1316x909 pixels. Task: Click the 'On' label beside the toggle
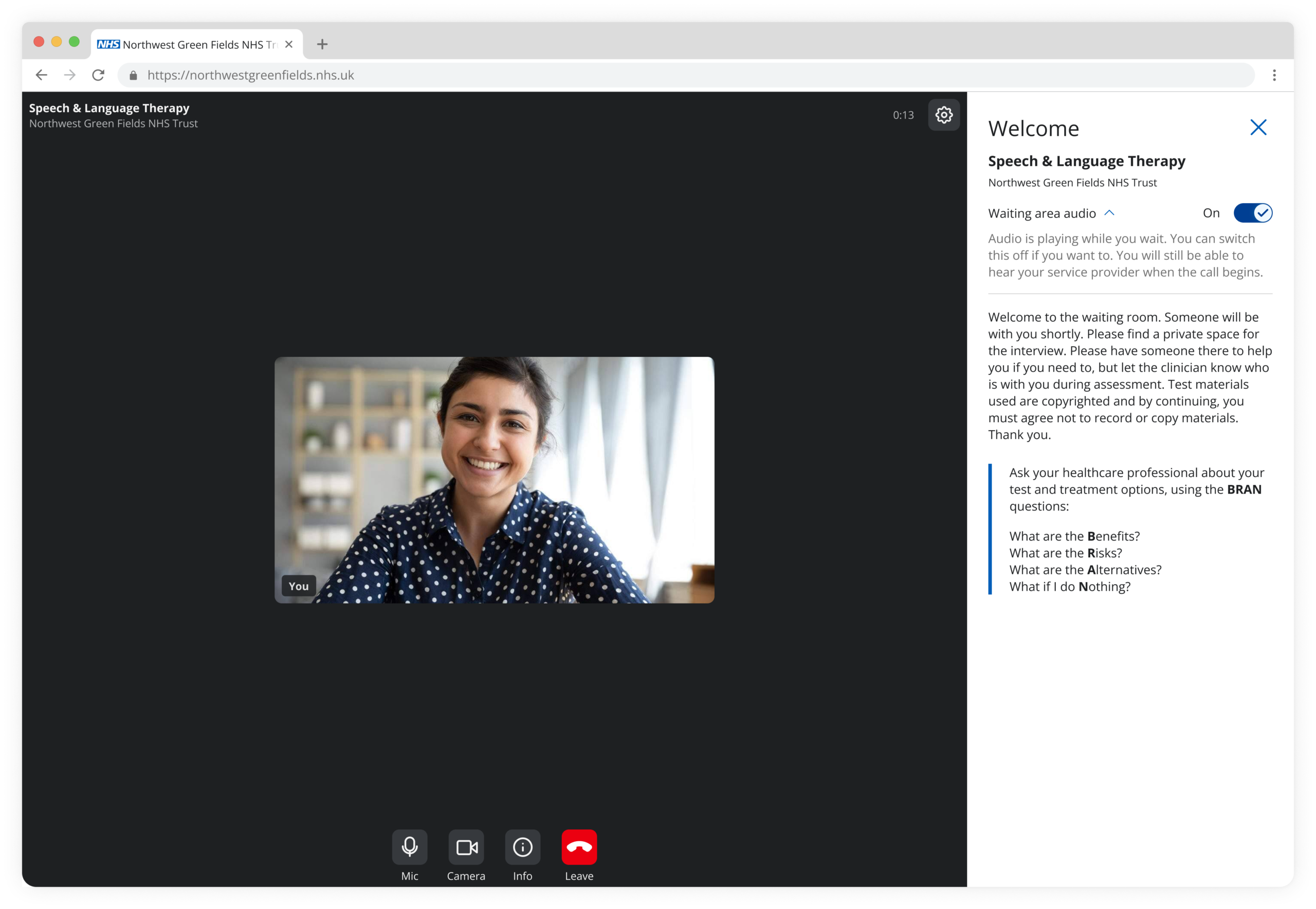pos(1211,213)
